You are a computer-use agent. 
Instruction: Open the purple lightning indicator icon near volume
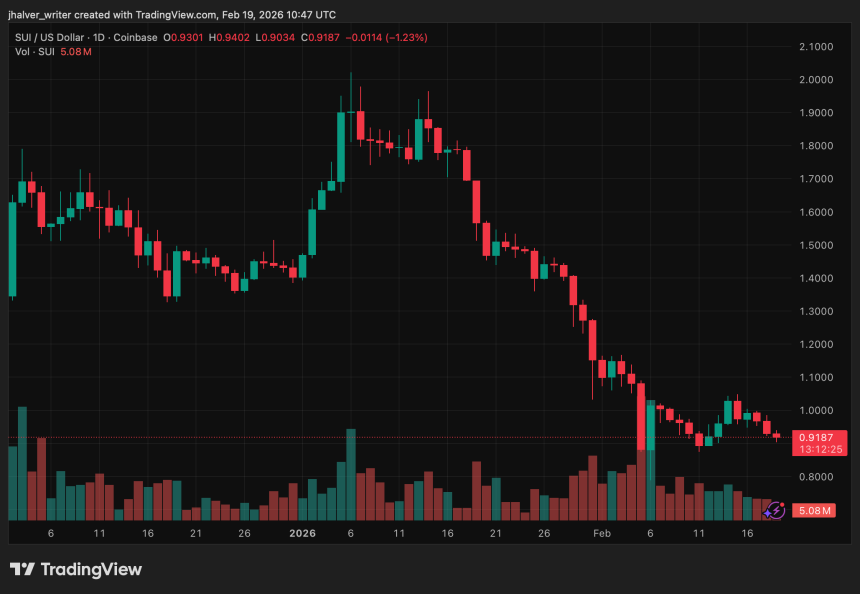pyautogui.click(x=777, y=510)
